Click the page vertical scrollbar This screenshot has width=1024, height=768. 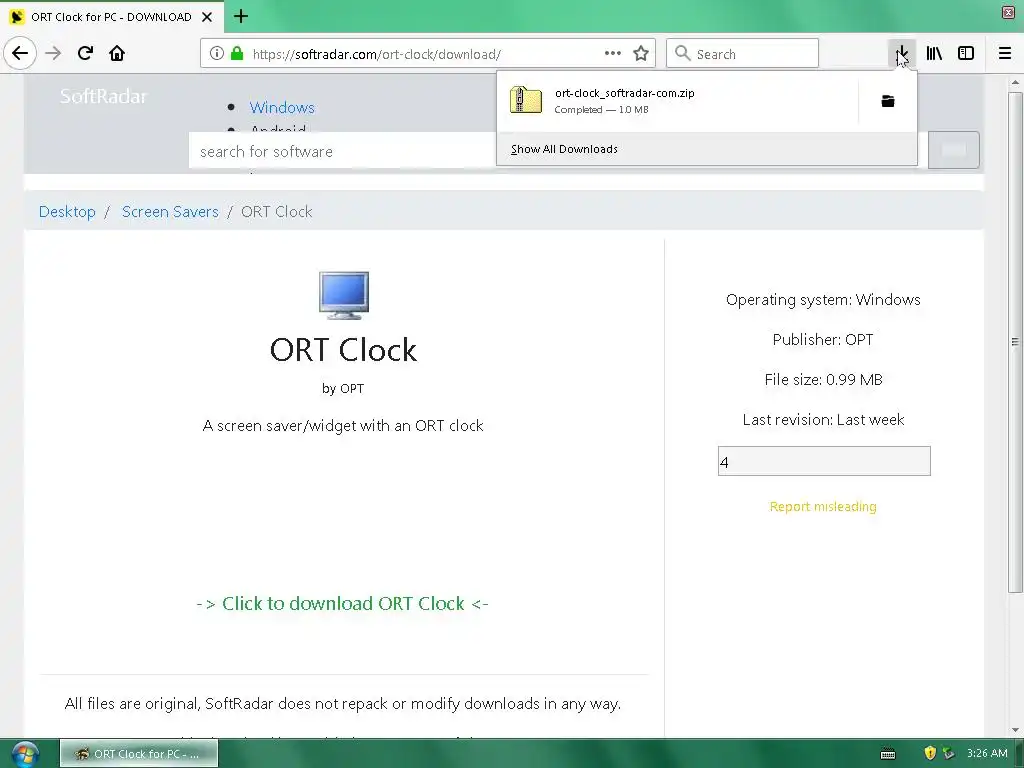click(x=1015, y=342)
